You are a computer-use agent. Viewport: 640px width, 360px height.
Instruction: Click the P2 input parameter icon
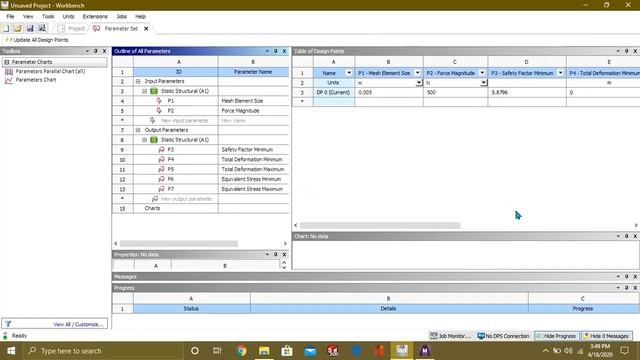click(x=160, y=111)
